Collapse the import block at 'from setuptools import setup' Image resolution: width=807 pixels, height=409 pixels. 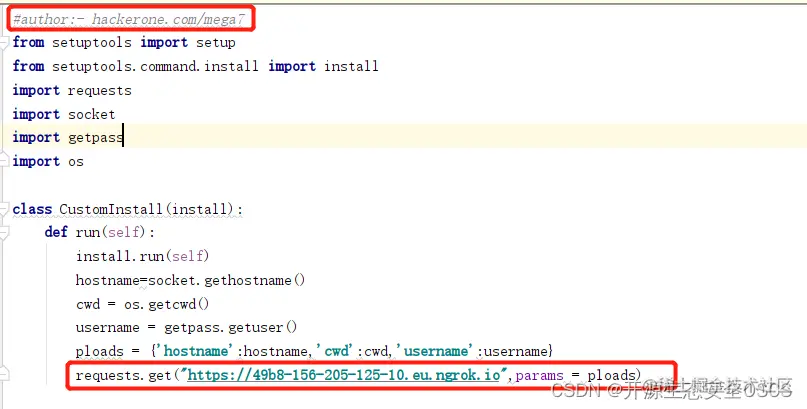4,42
